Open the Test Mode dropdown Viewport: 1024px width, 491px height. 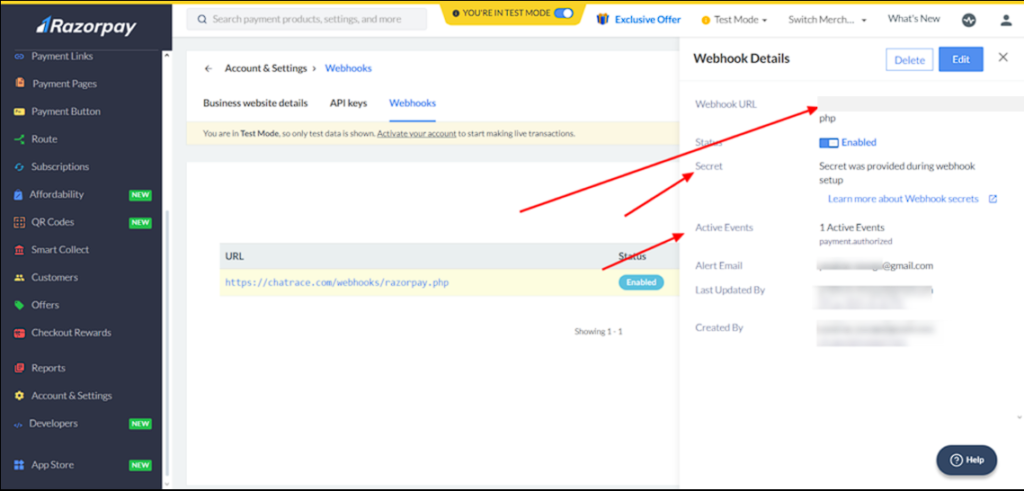pos(734,20)
